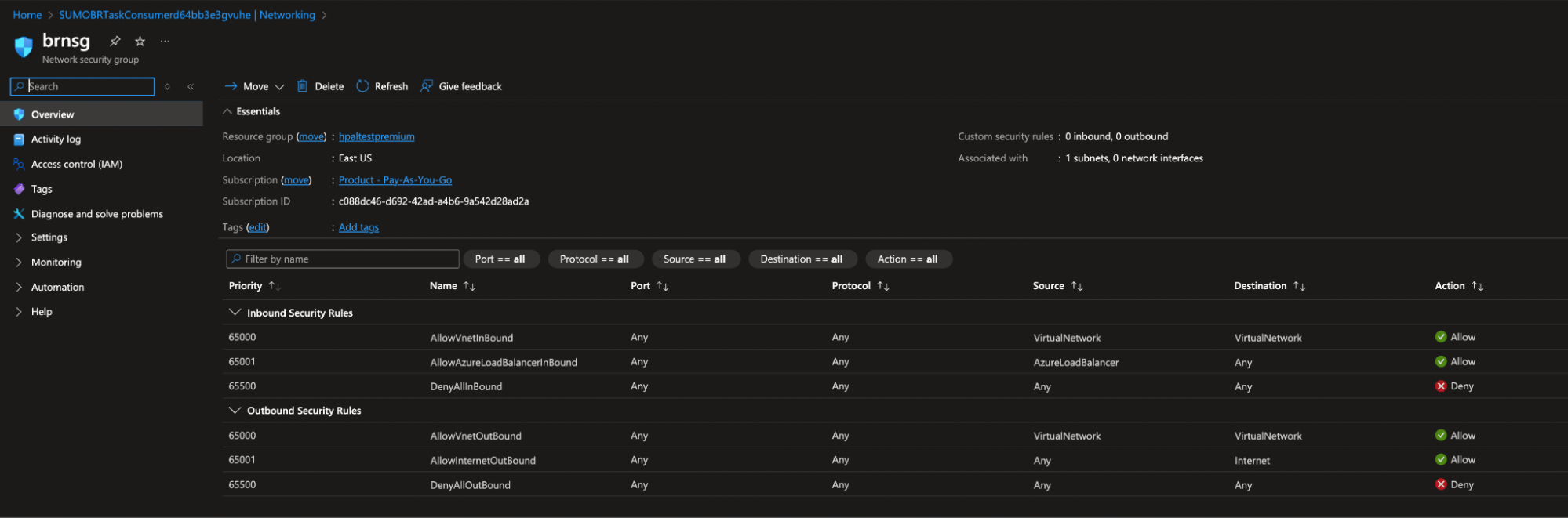Sort rules by the Priority column arrows

pos(274,286)
